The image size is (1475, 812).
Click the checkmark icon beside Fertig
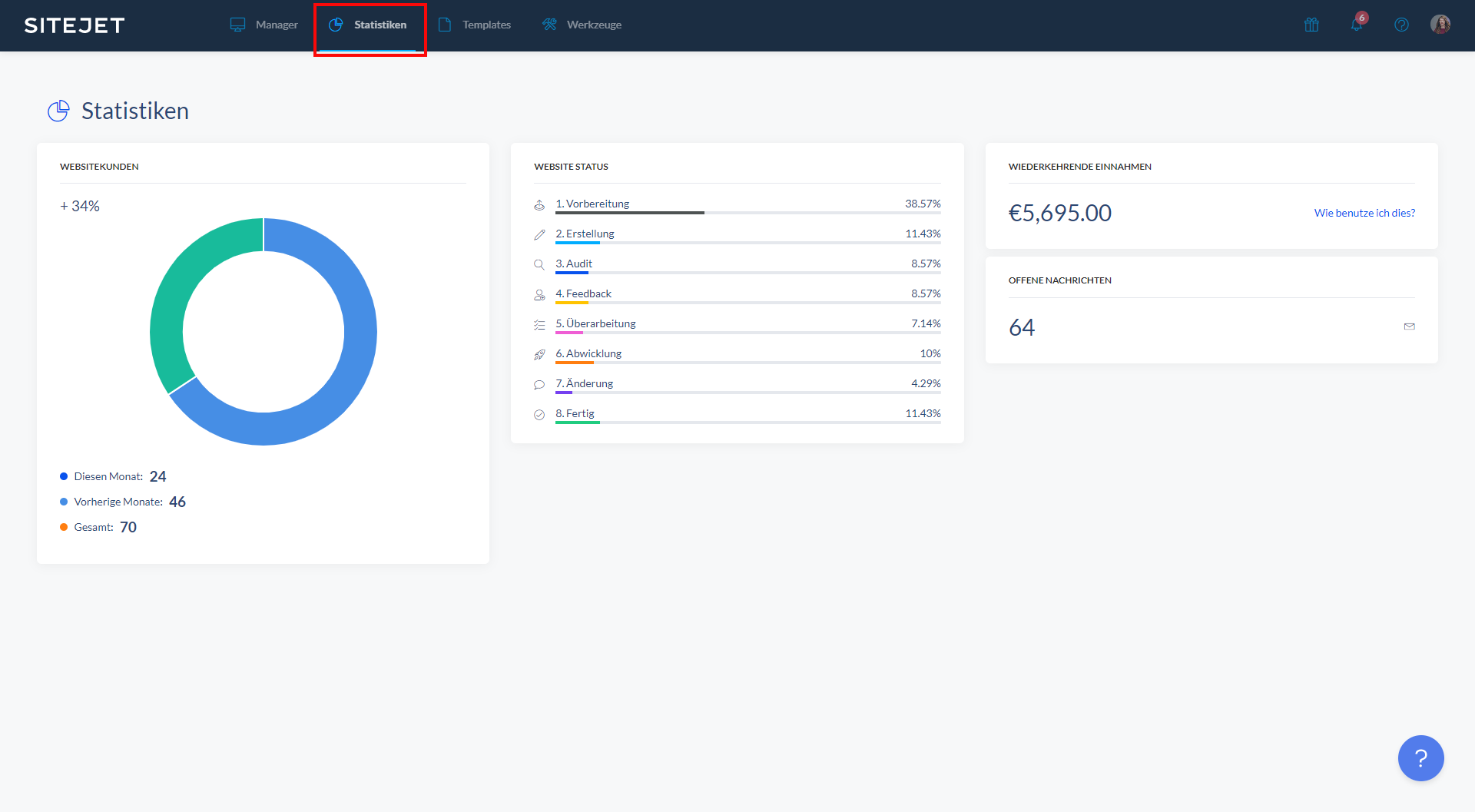(539, 414)
